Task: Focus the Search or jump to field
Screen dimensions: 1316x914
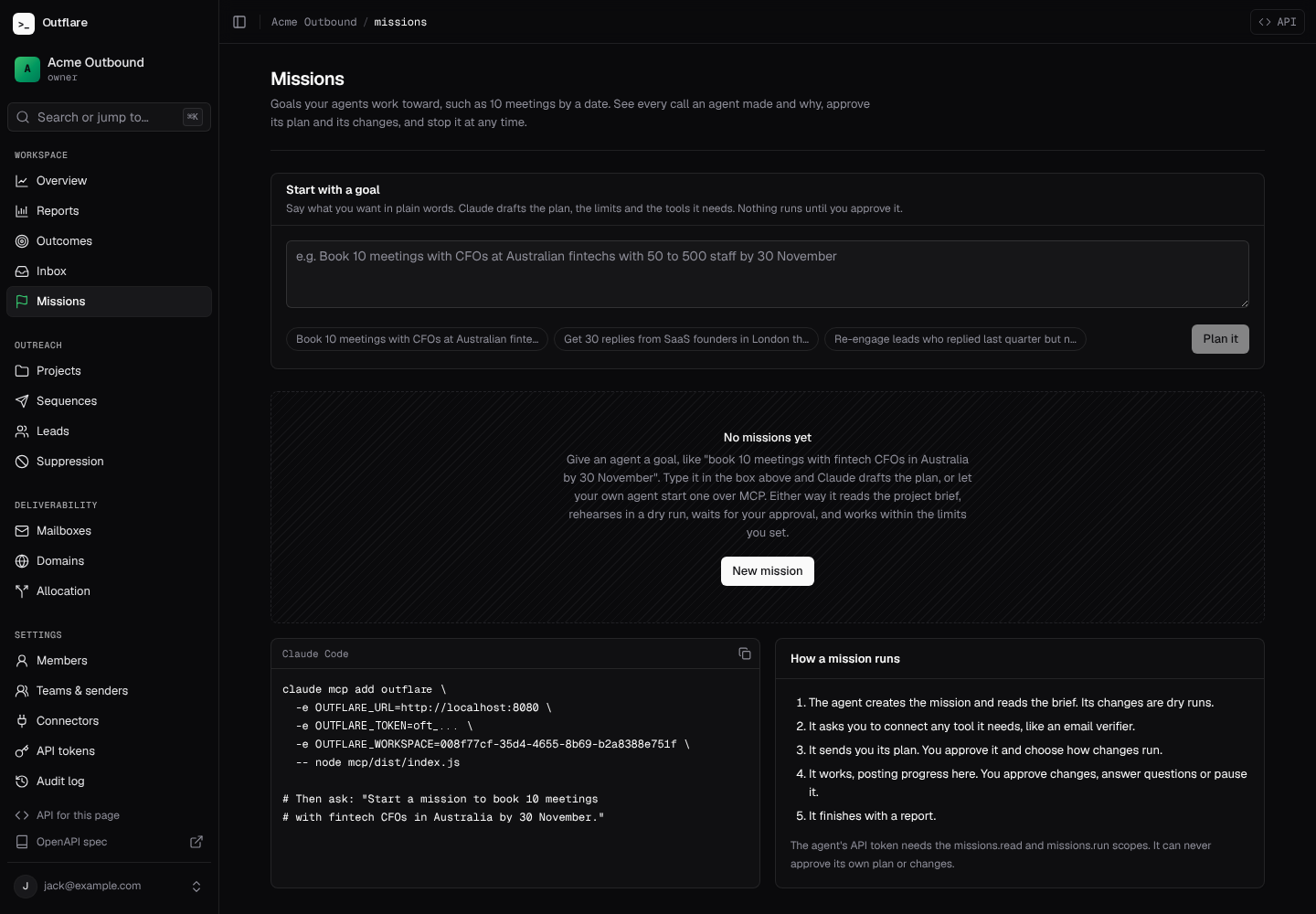Action: [x=109, y=117]
